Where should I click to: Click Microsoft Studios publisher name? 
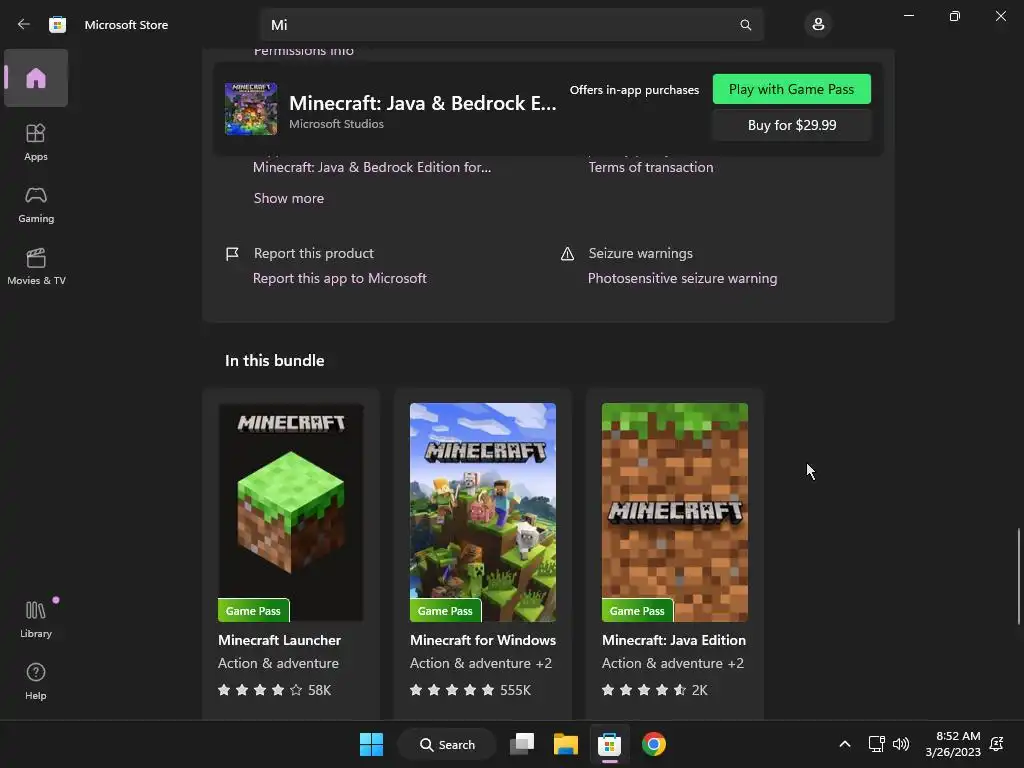pos(336,123)
